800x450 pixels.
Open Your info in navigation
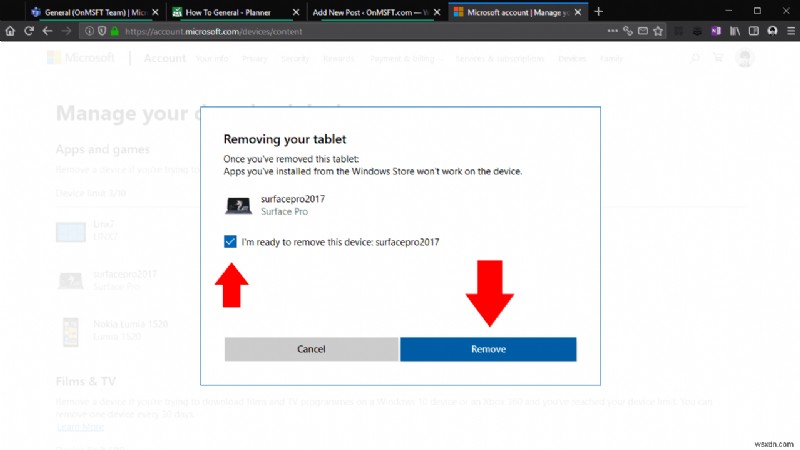(212, 59)
